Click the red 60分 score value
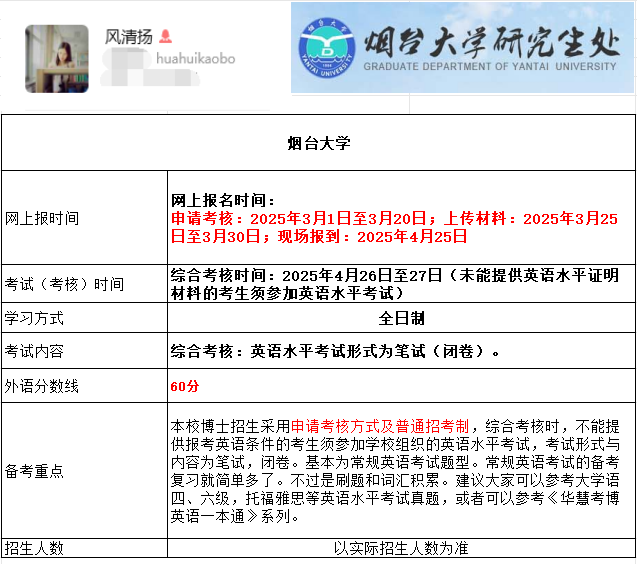Viewport: 637px width, 564px height. (185, 386)
